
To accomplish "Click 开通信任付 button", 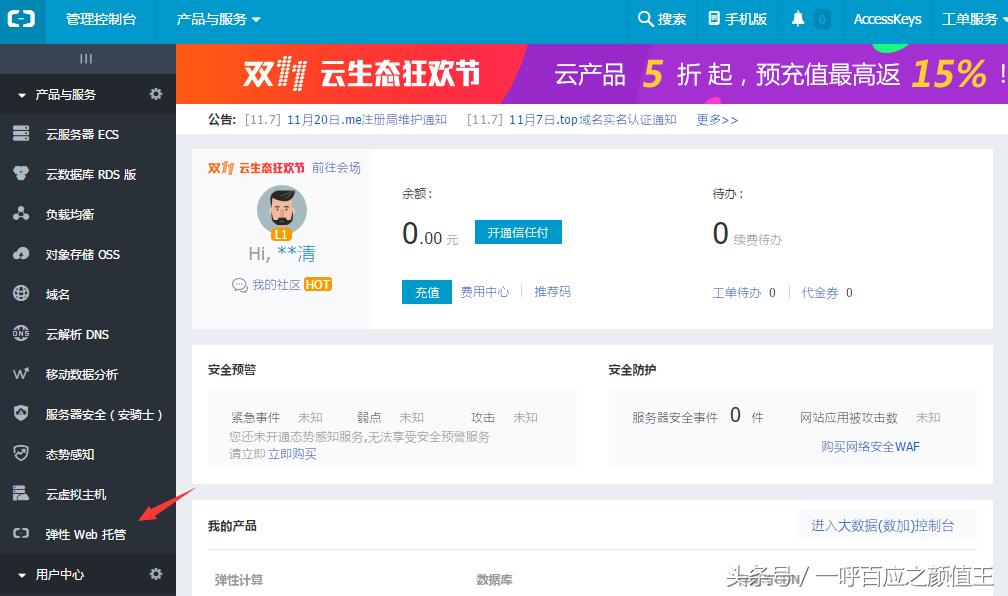I will pos(518,231).
